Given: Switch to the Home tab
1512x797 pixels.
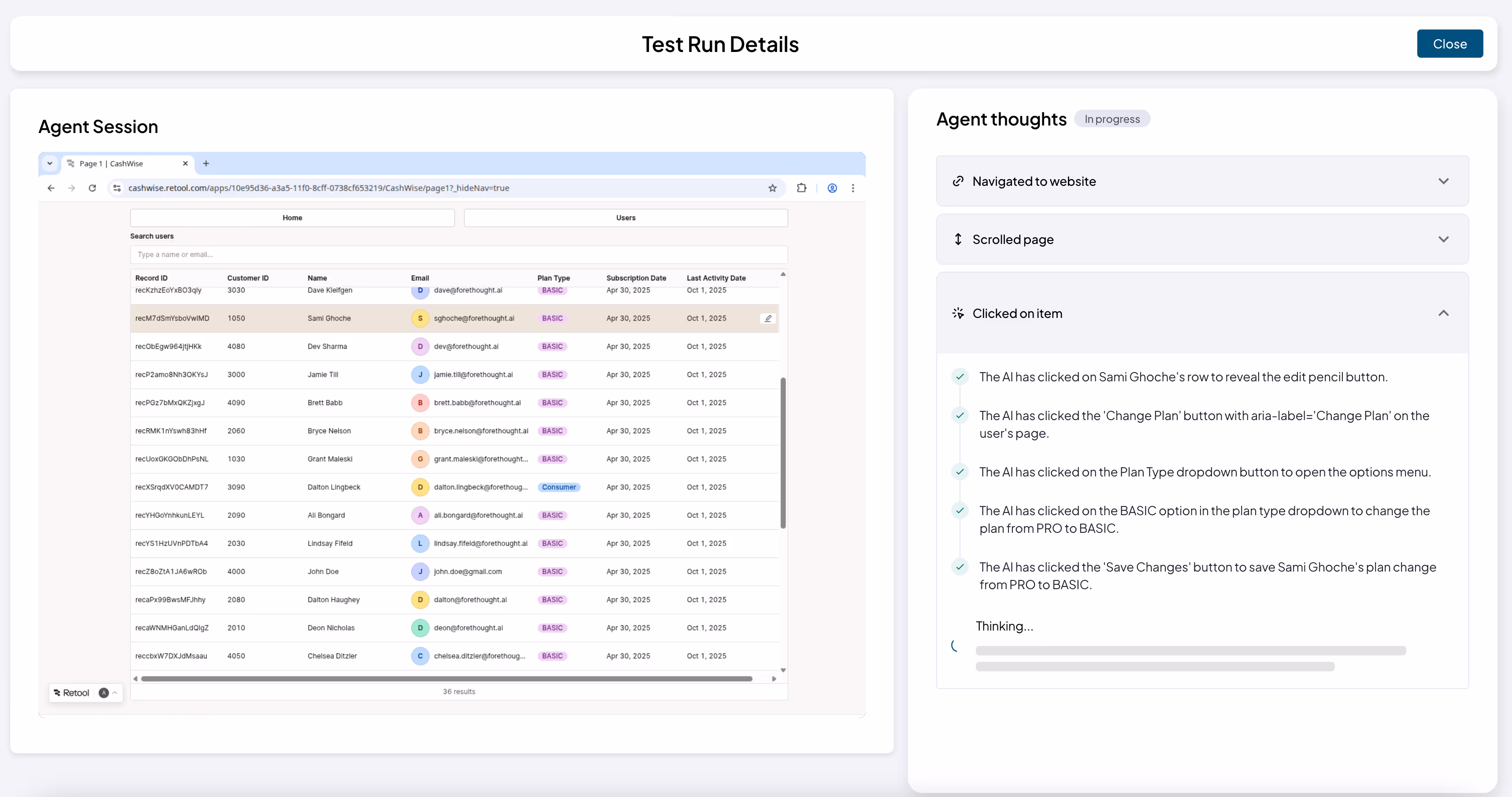Looking at the screenshot, I should tap(292, 218).
